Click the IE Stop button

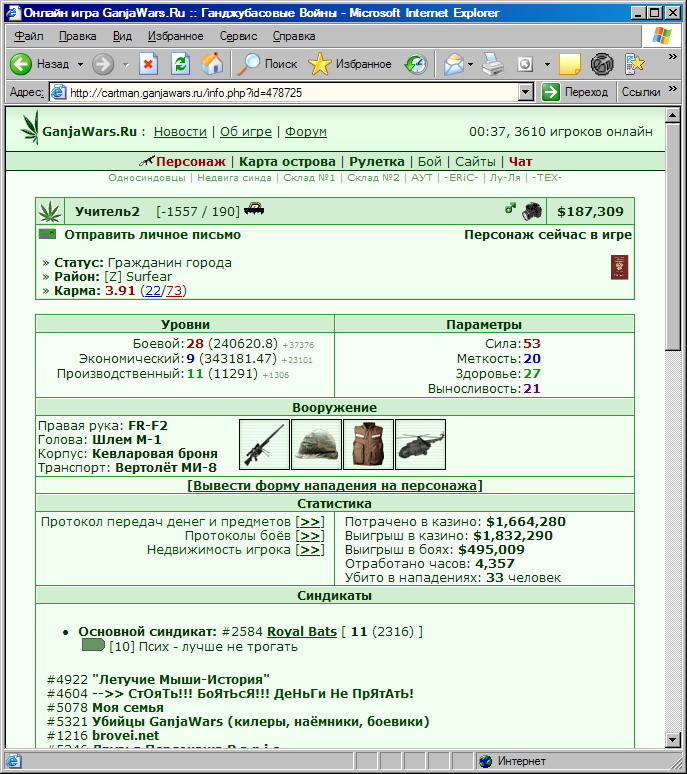[x=148, y=64]
